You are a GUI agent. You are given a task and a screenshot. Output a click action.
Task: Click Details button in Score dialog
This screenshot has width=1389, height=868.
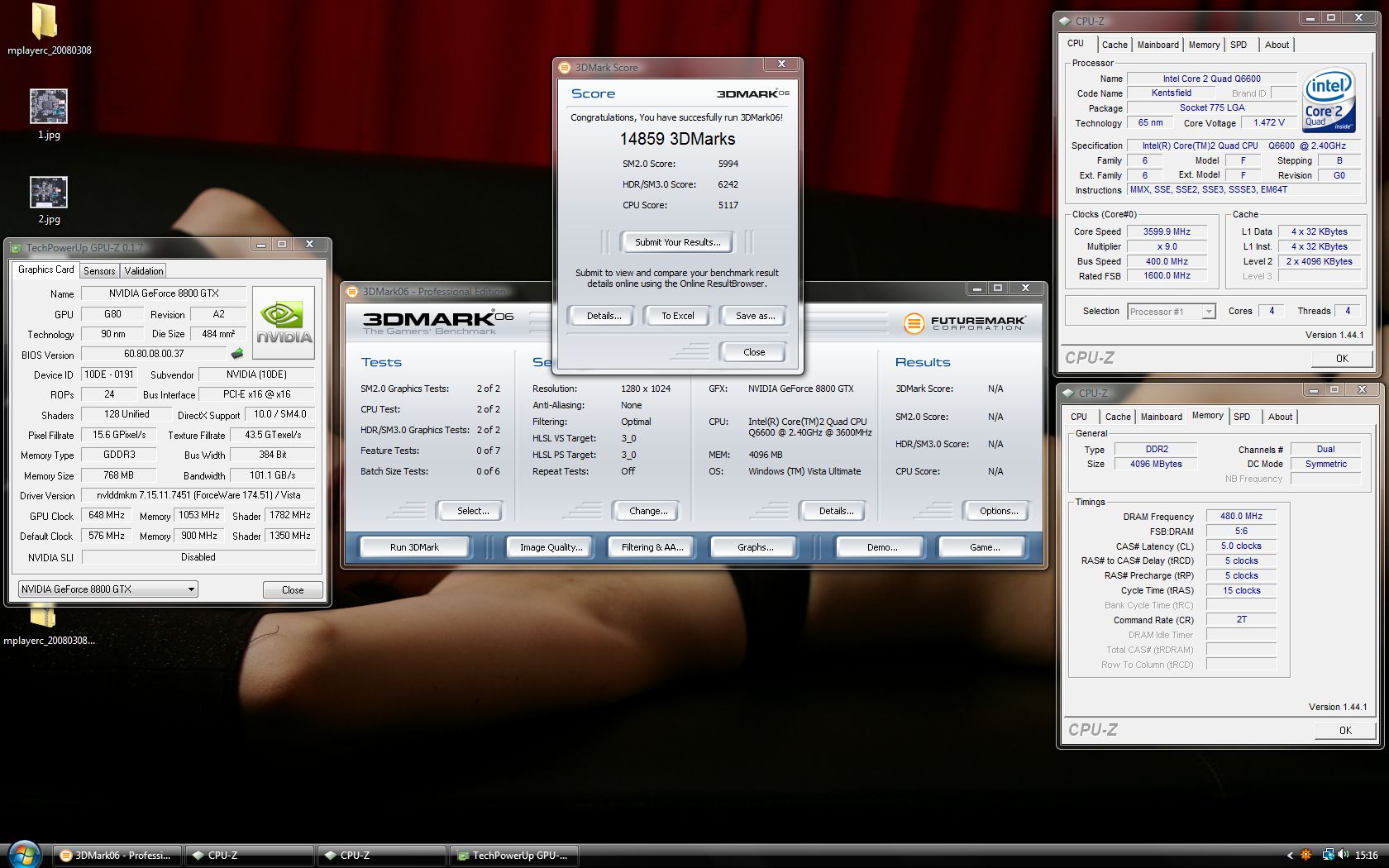point(604,316)
